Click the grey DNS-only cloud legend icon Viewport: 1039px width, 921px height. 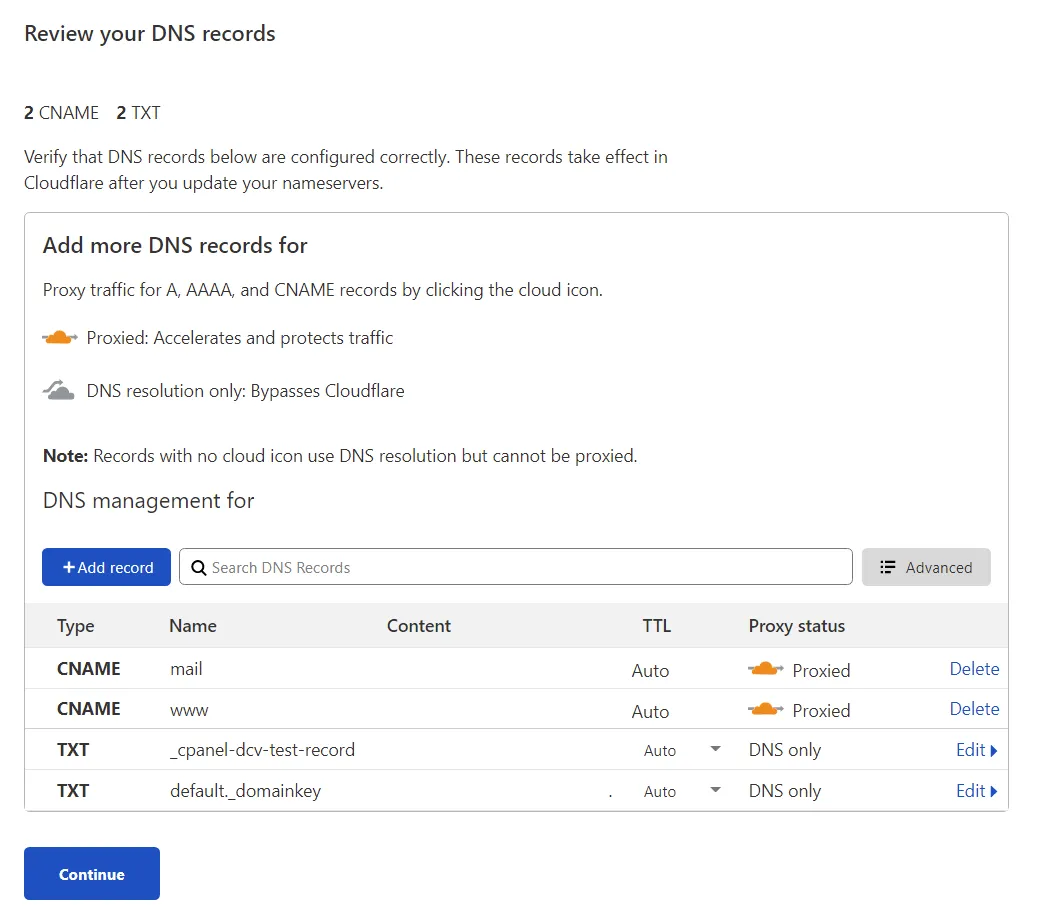[59, 390]
